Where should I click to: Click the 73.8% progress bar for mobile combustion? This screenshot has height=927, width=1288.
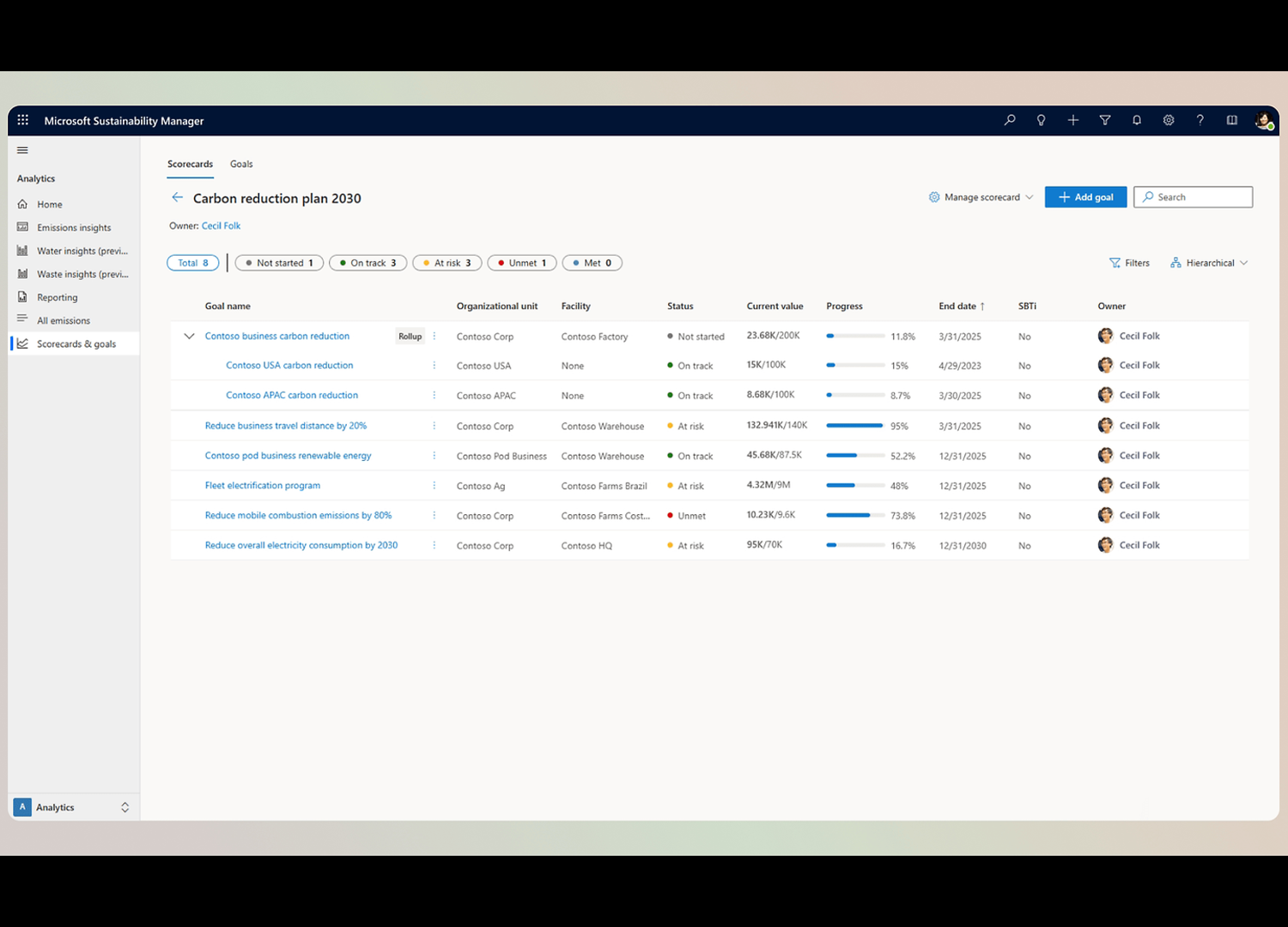click(855, 516)
